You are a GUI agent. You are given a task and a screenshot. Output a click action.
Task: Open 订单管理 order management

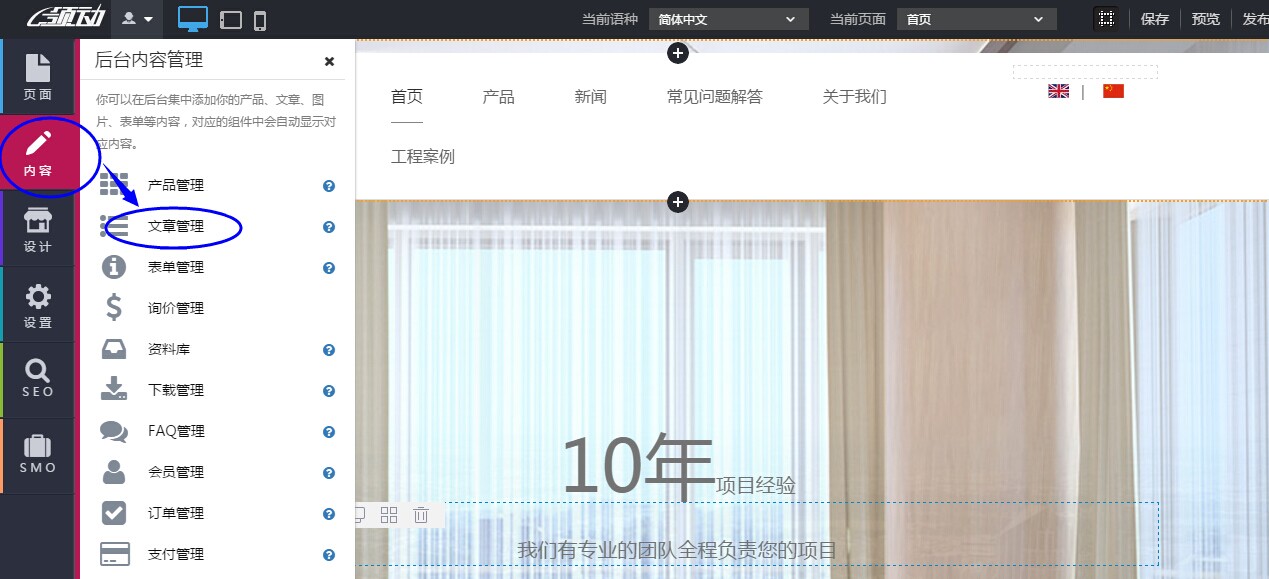tap(177, 513)
